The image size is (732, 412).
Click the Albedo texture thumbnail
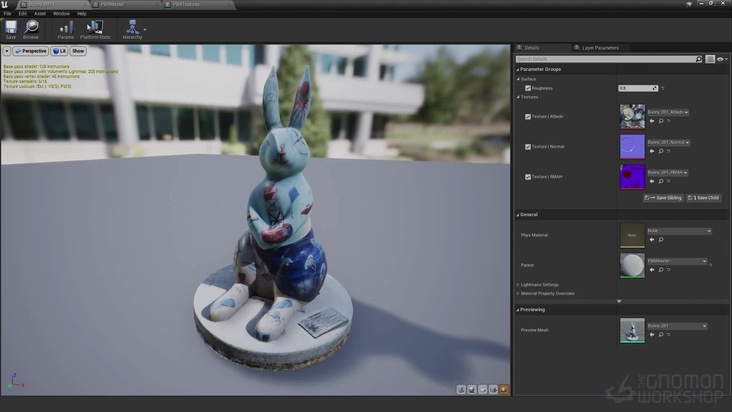tap(632, 117)
